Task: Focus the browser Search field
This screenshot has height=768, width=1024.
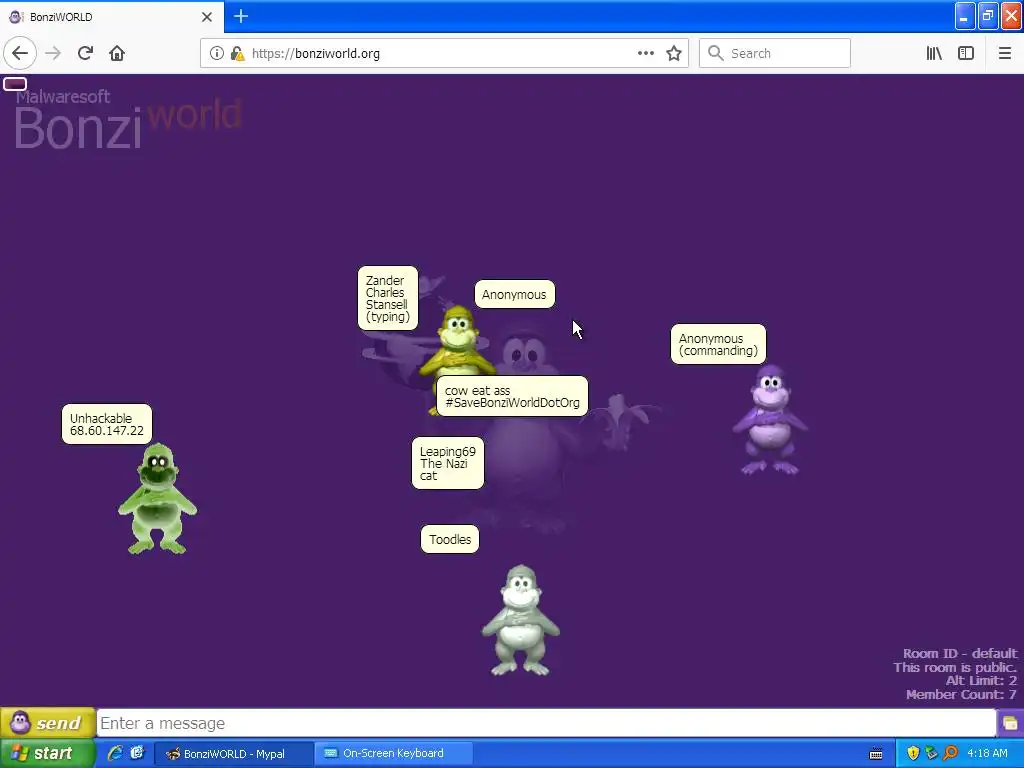Action: coord(775,53)
